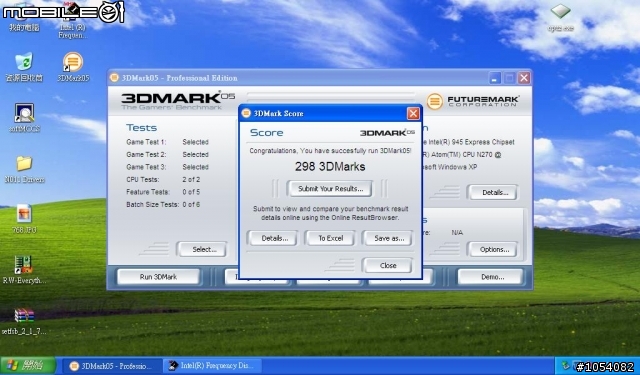Close the 3DMark Score dialog with the Close button
This screenshot has width=640, height=375.
coord(388,266)
